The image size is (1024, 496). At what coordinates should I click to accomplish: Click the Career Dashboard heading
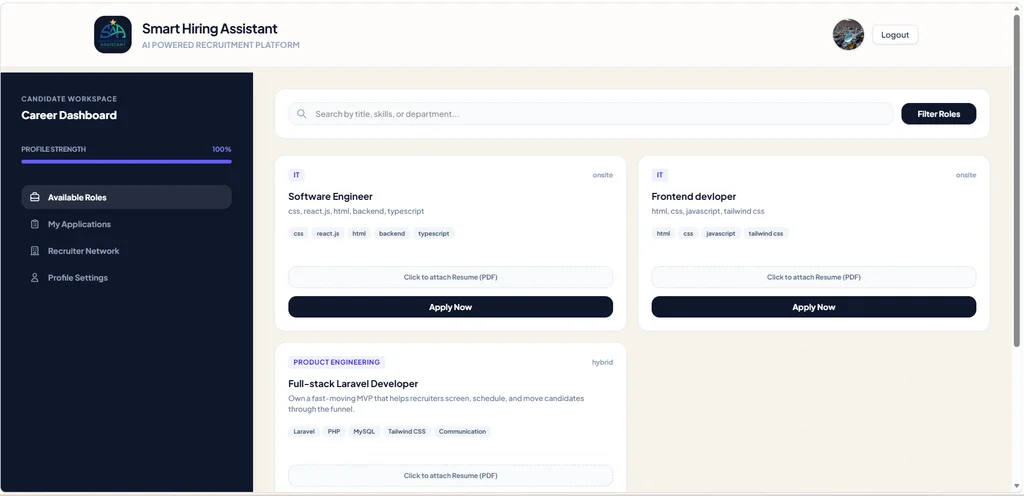pyautogui.click(x=69, y=115)
